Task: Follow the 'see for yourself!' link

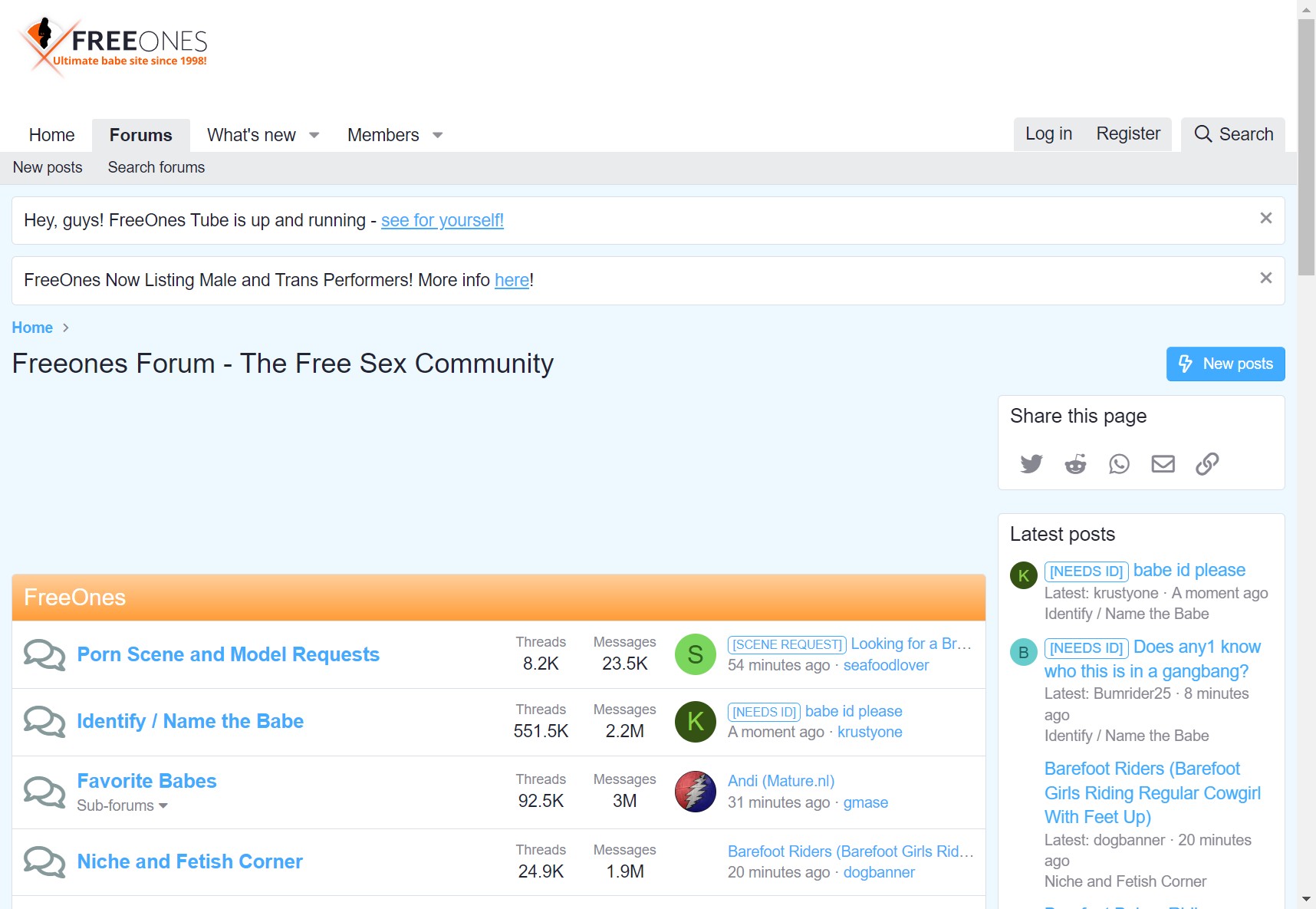Action: pyautogui.click(x=443, y=220)
